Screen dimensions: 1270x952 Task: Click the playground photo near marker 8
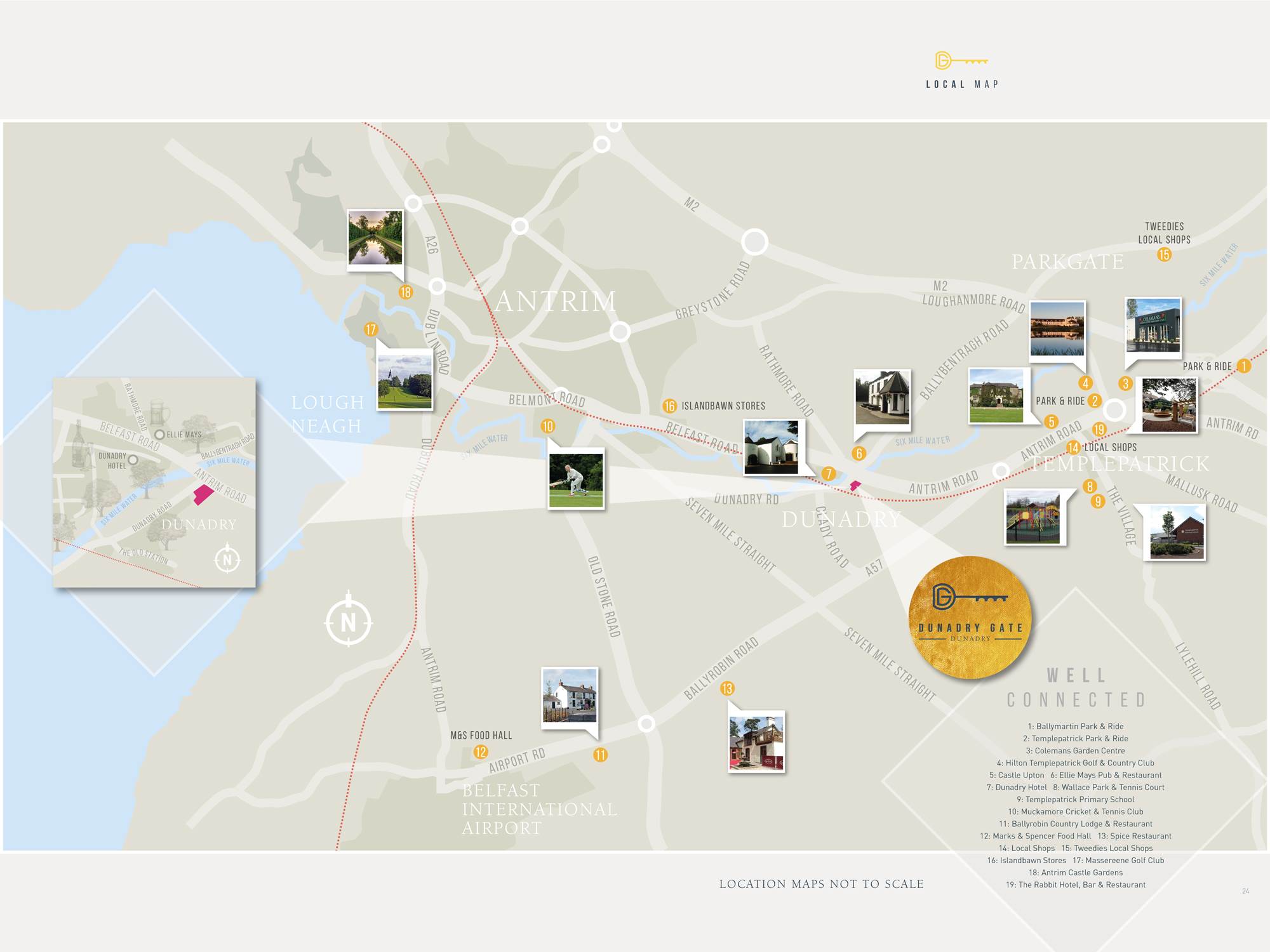click(1033, 517)
